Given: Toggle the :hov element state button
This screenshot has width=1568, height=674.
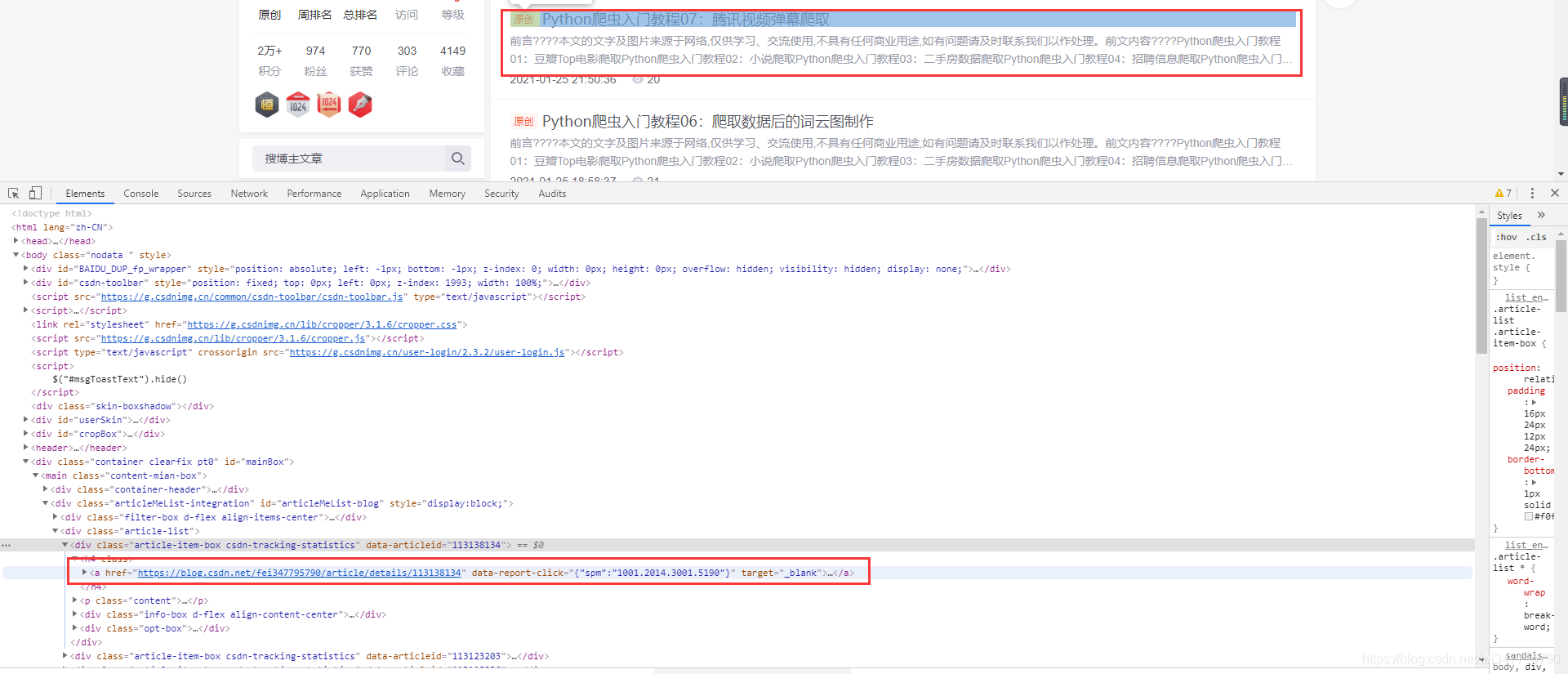Looking at the screenshot, I should 1507,237.
